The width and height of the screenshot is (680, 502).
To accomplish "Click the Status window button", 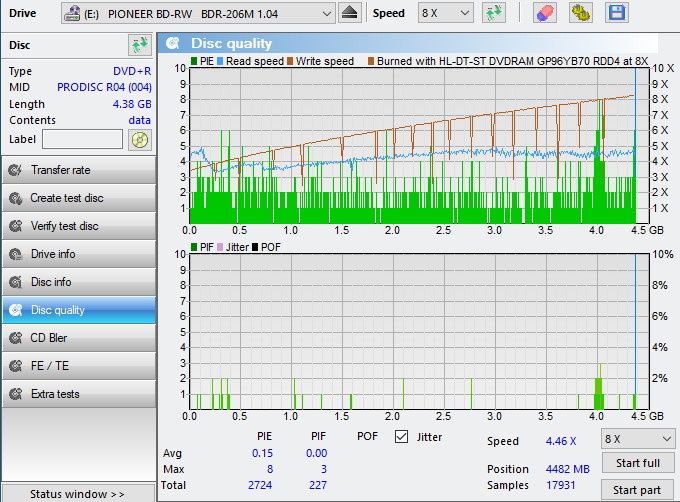I will click(78, 494).
